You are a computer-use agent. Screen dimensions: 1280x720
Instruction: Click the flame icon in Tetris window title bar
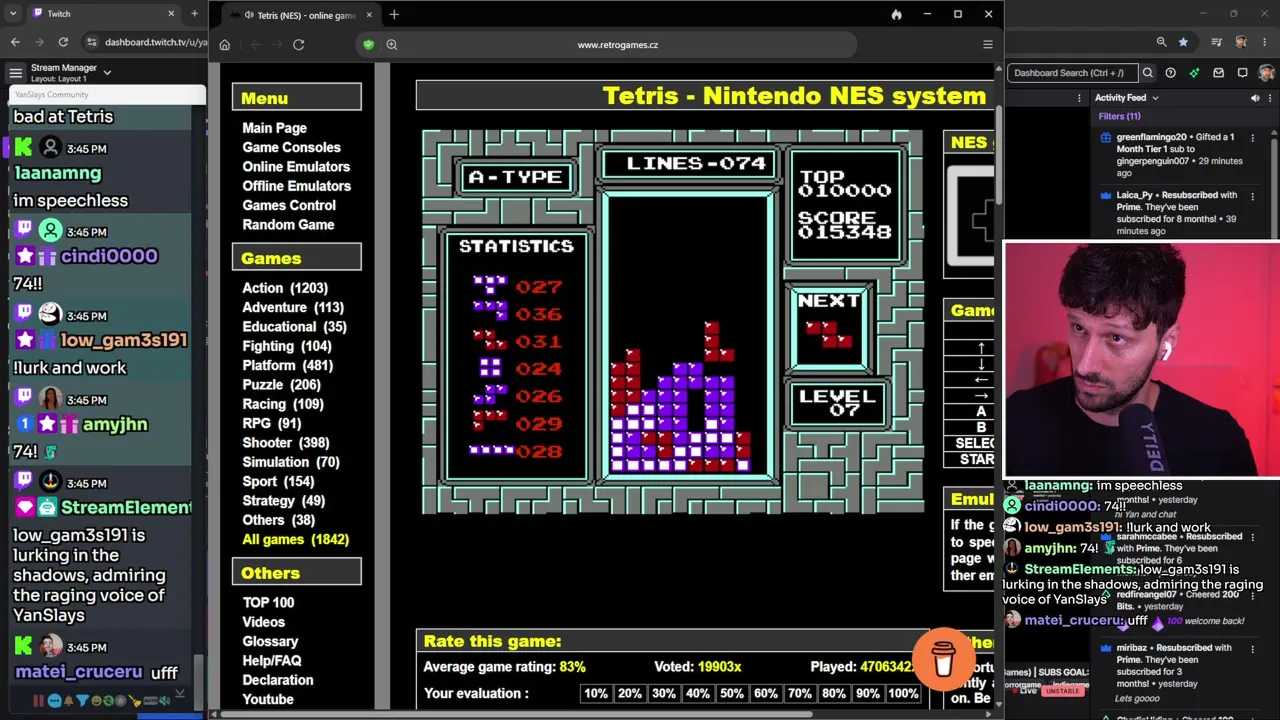point(896,15)
